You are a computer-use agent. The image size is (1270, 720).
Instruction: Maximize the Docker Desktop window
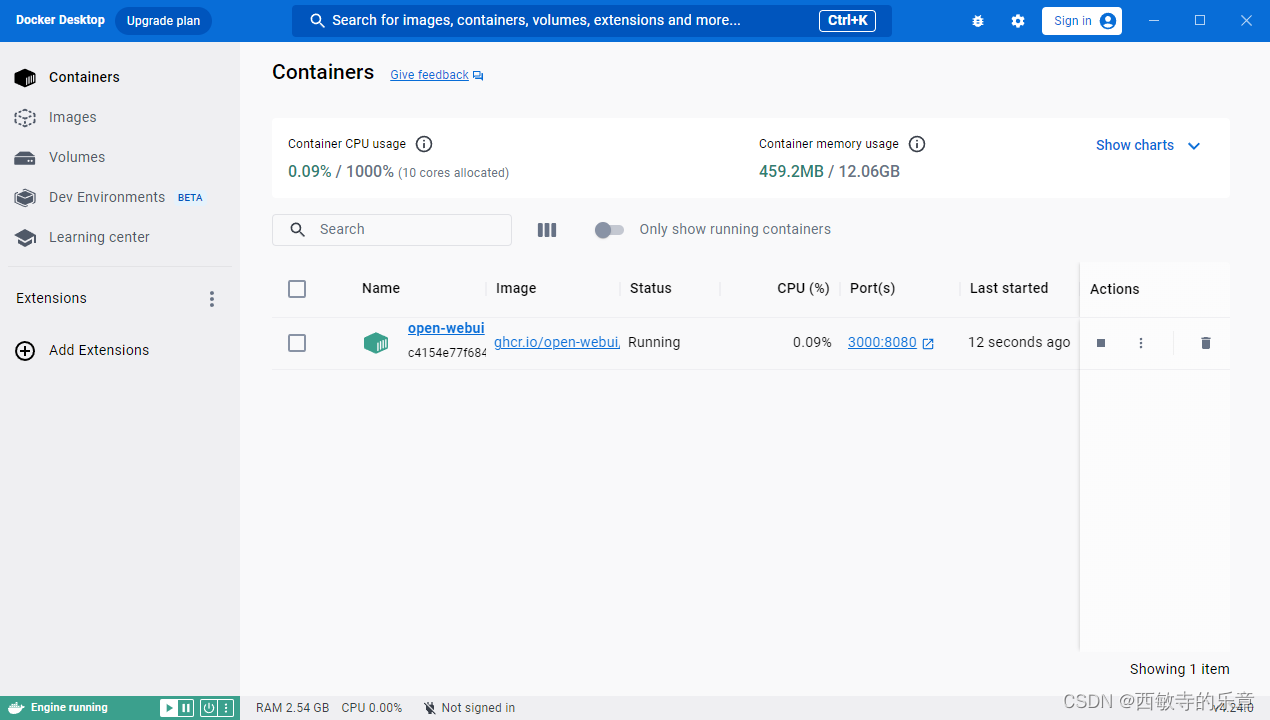1200,21
